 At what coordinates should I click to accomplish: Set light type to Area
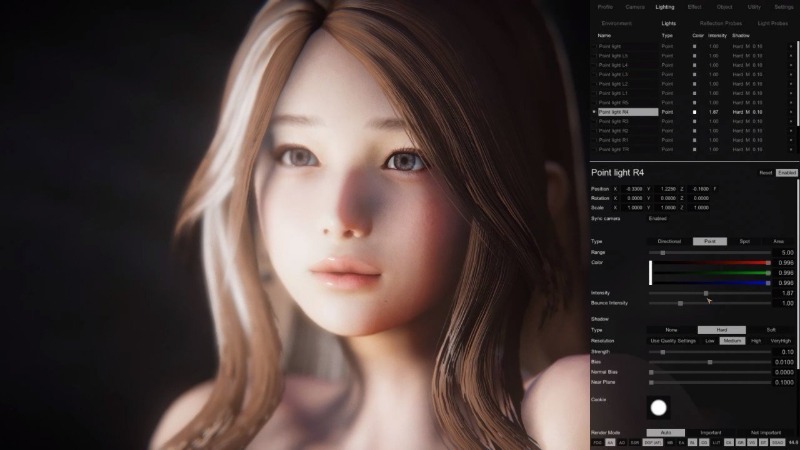tap(779, 241)
